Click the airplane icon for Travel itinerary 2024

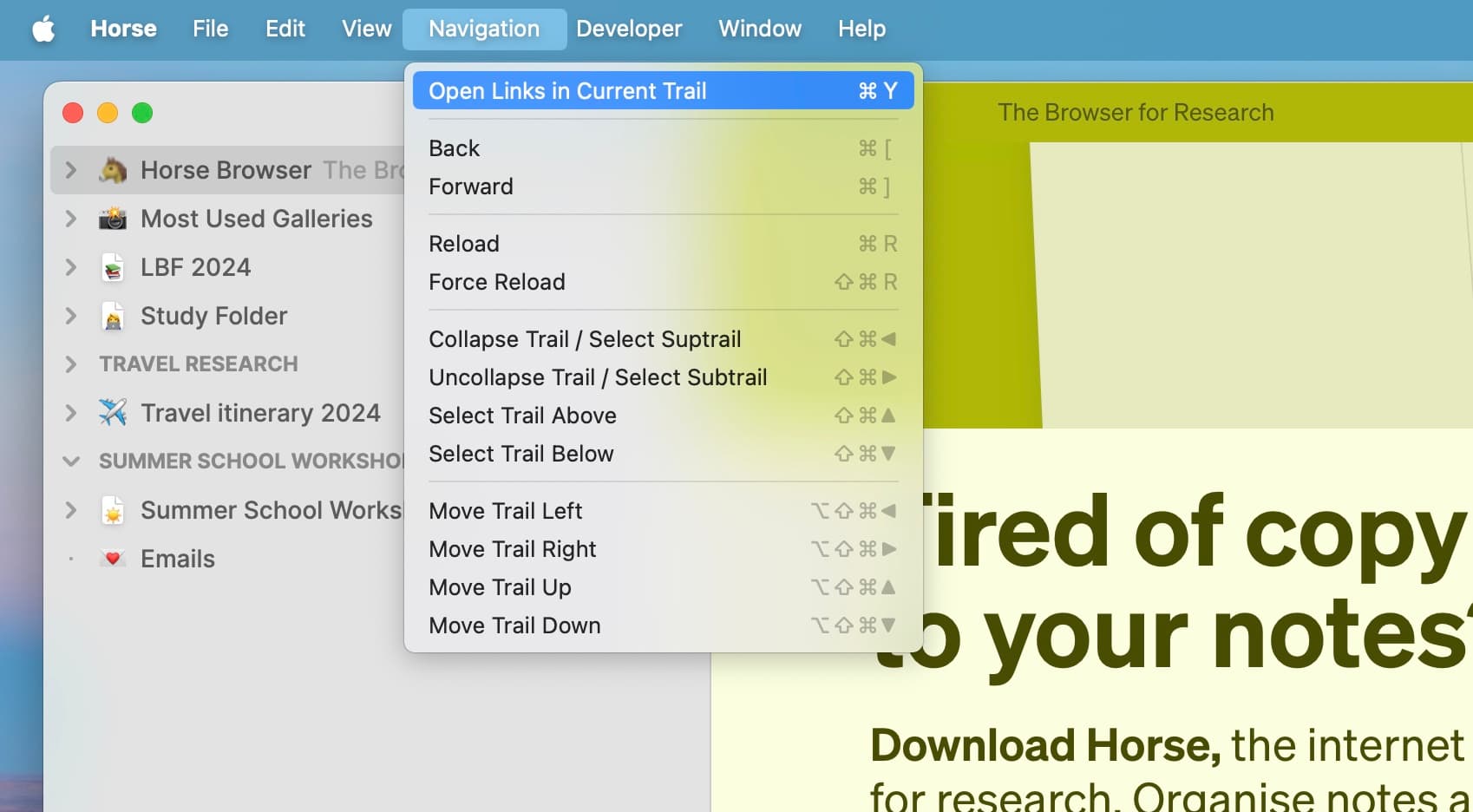tap(112, 413)
